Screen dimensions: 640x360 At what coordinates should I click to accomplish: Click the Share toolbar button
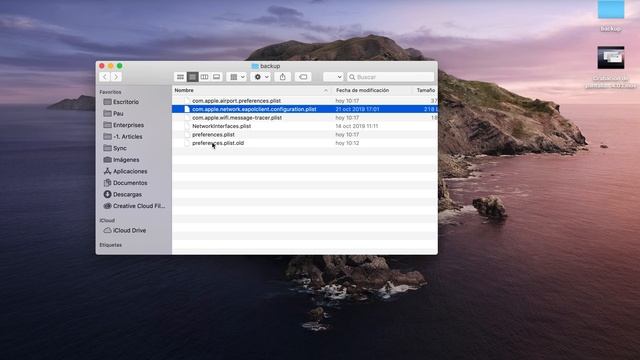tap(282, 77)
